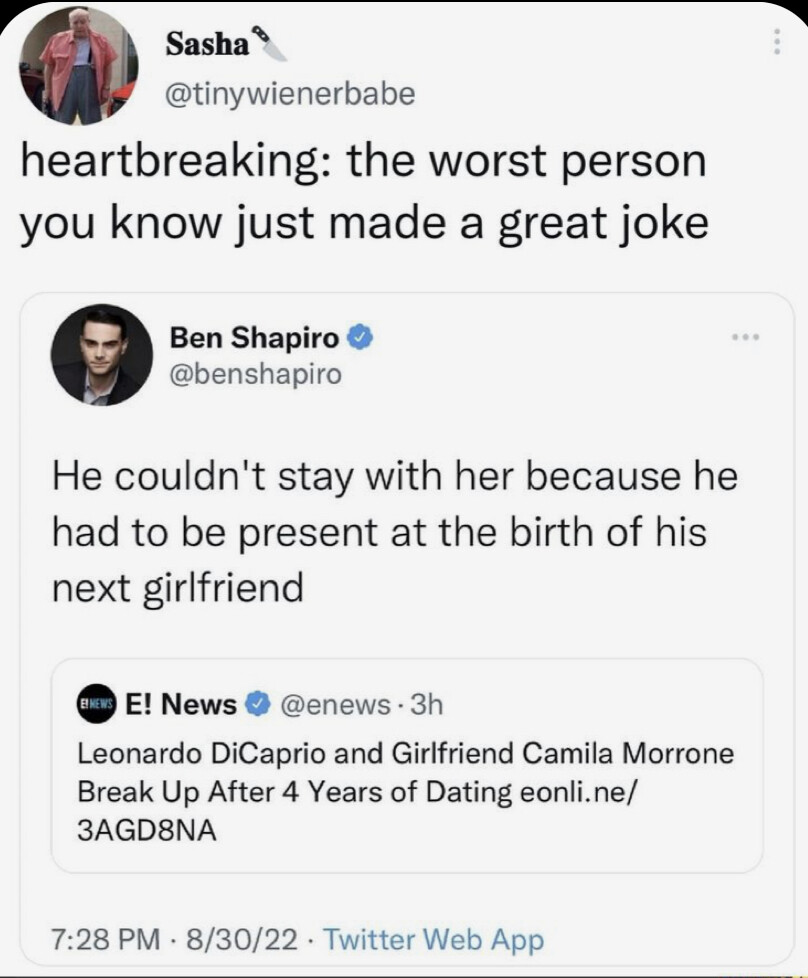Open the Twitter Web App source link
Image resolution: width=808 pixels, height=978 pixels.
click(434, 939)
